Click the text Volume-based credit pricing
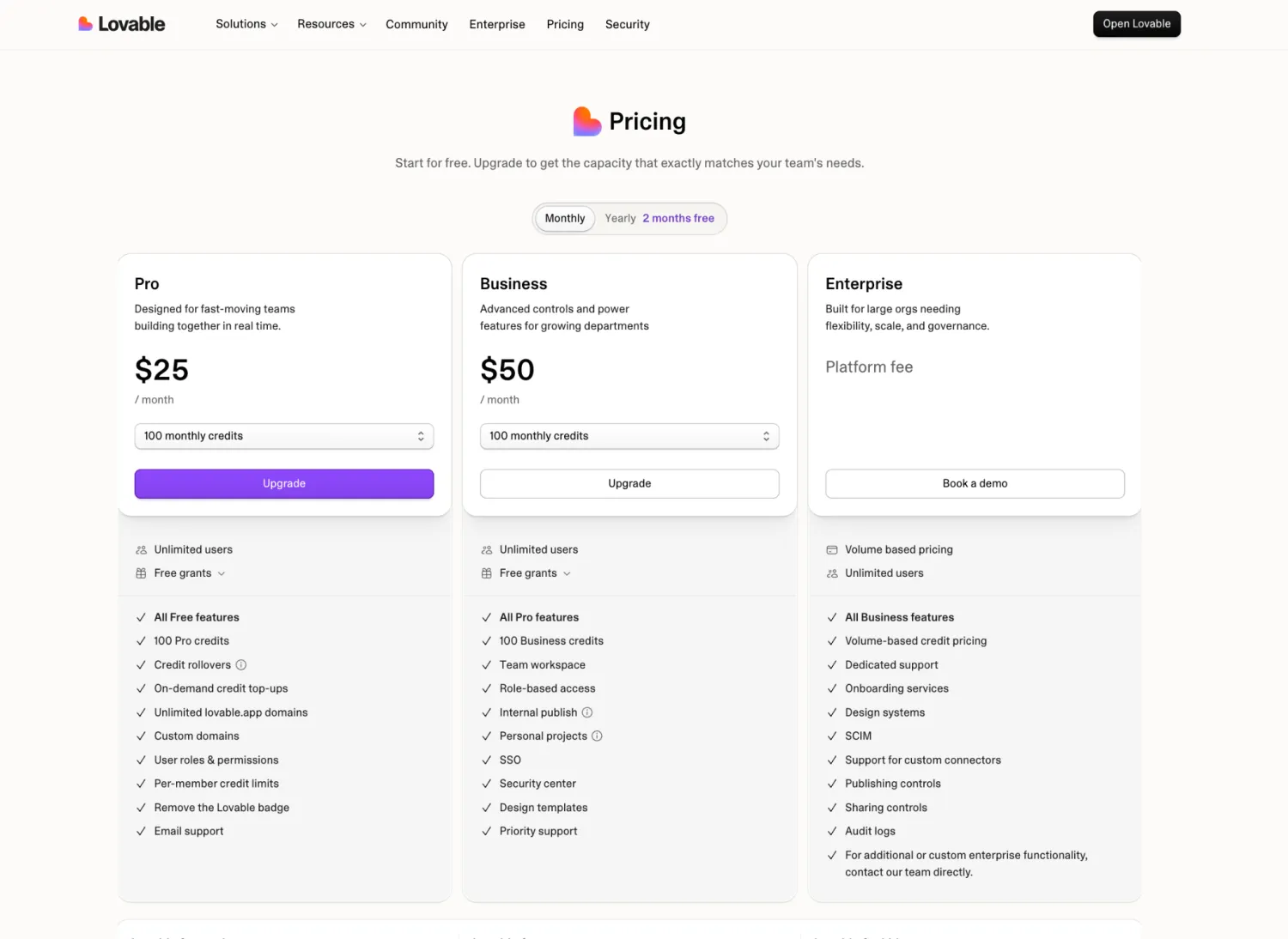Image resolution: width=1288 pixels, height=939 pixels. [x=916, y=641]
